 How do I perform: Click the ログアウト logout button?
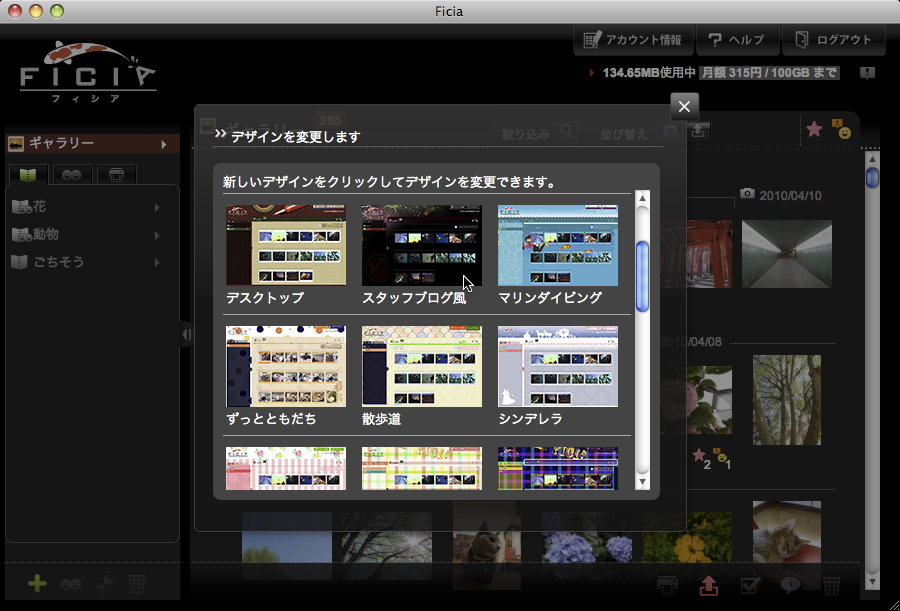point(833,40)
